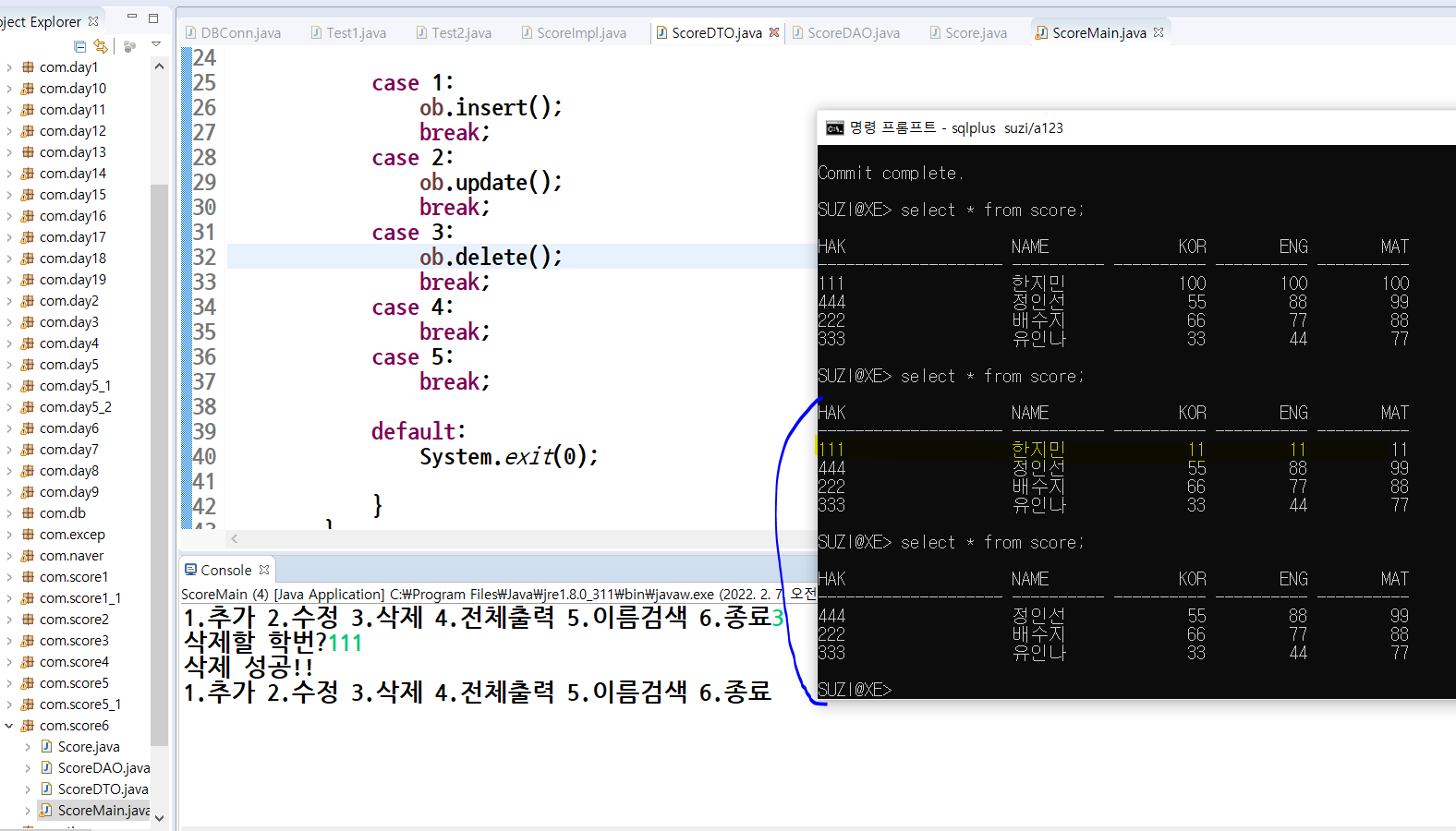Expand the ScoreDAO.java file node
The width and height of the screenshot is (1456, 831).
[x=28, y=768]
